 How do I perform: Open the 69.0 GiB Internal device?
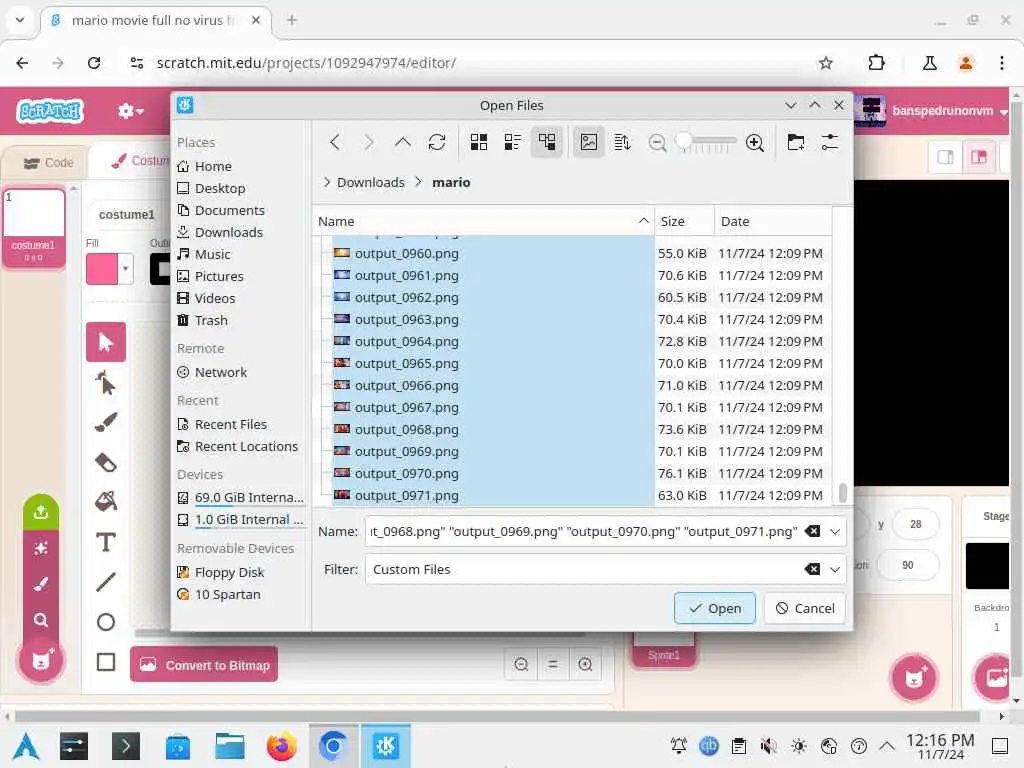[x=238, y=498]
